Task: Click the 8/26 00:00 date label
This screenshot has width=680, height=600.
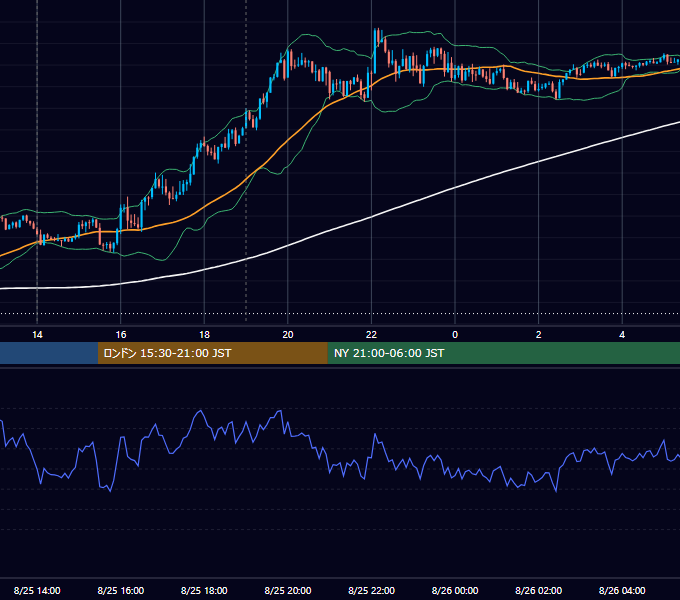Action: (455, 590)
